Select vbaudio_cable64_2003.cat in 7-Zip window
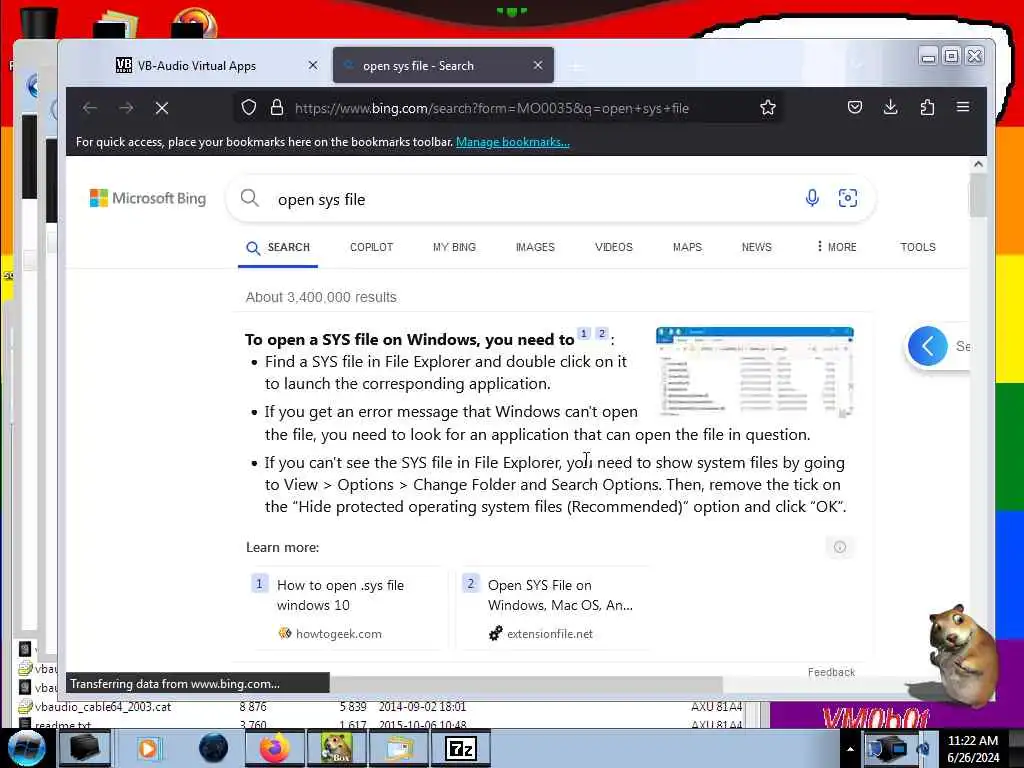1024x768 pixels. click(x=103, y=707)
